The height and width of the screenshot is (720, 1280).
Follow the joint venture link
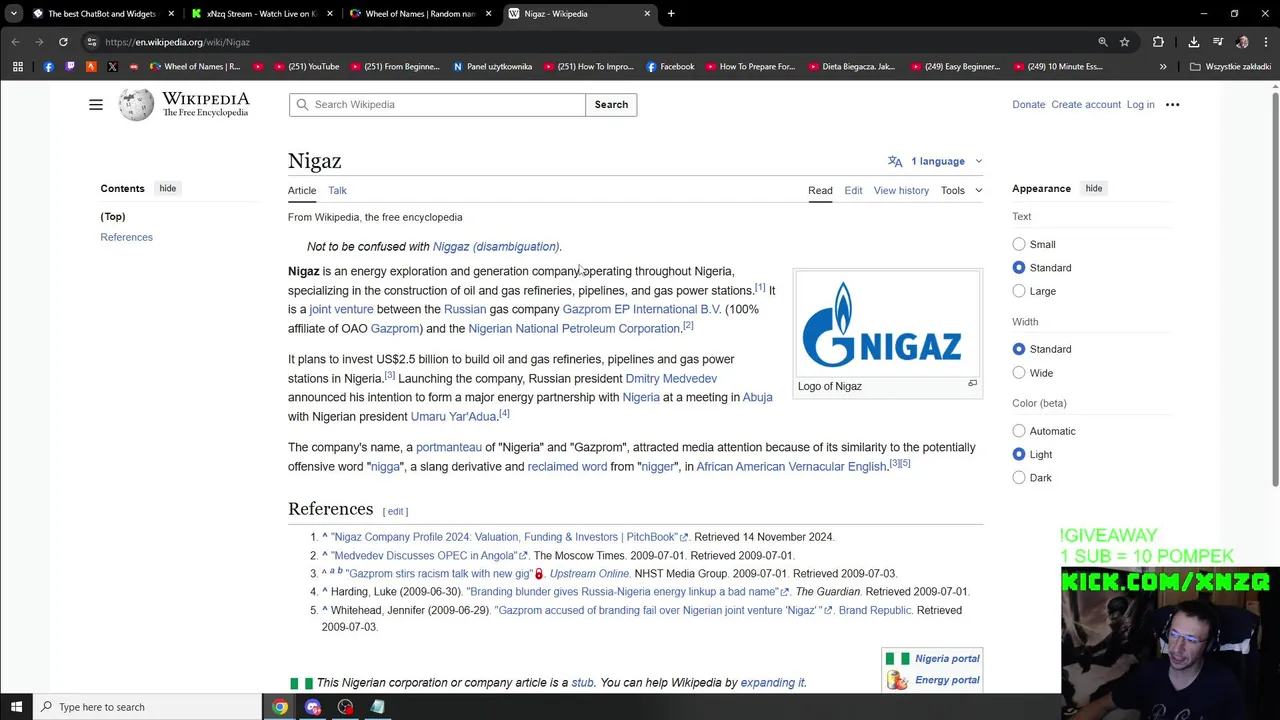(341, 309)
